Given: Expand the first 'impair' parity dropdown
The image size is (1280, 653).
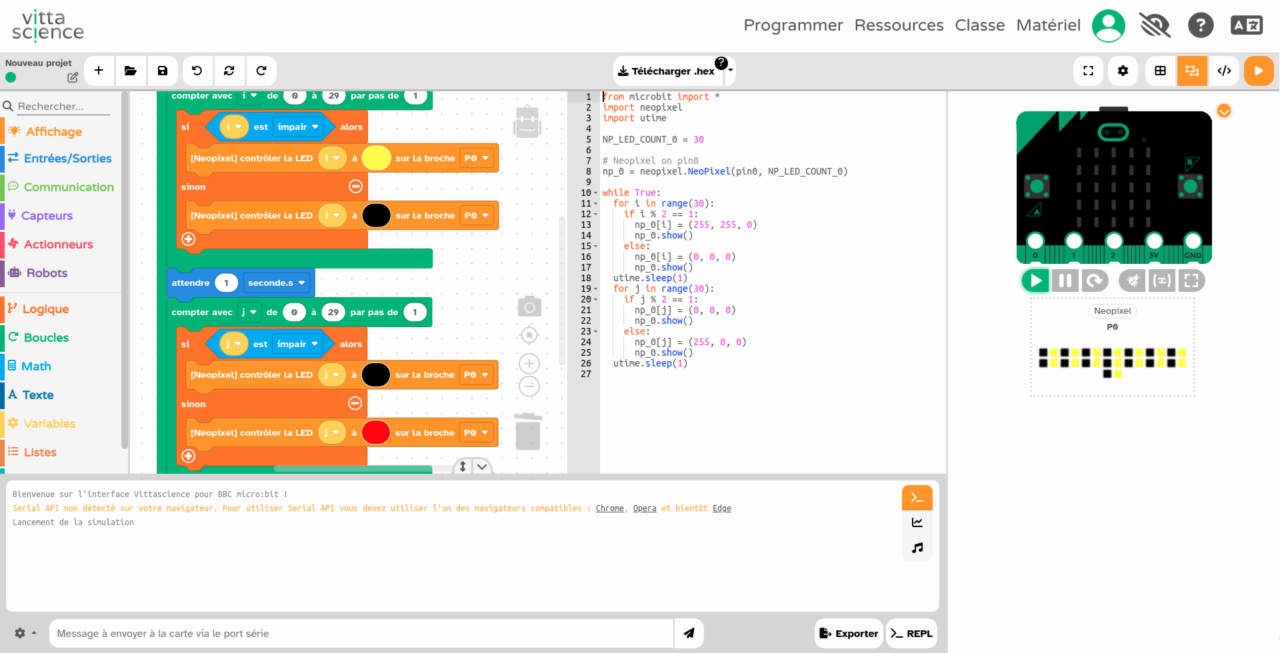Looking at the screenshot, I should click(299, 127).
